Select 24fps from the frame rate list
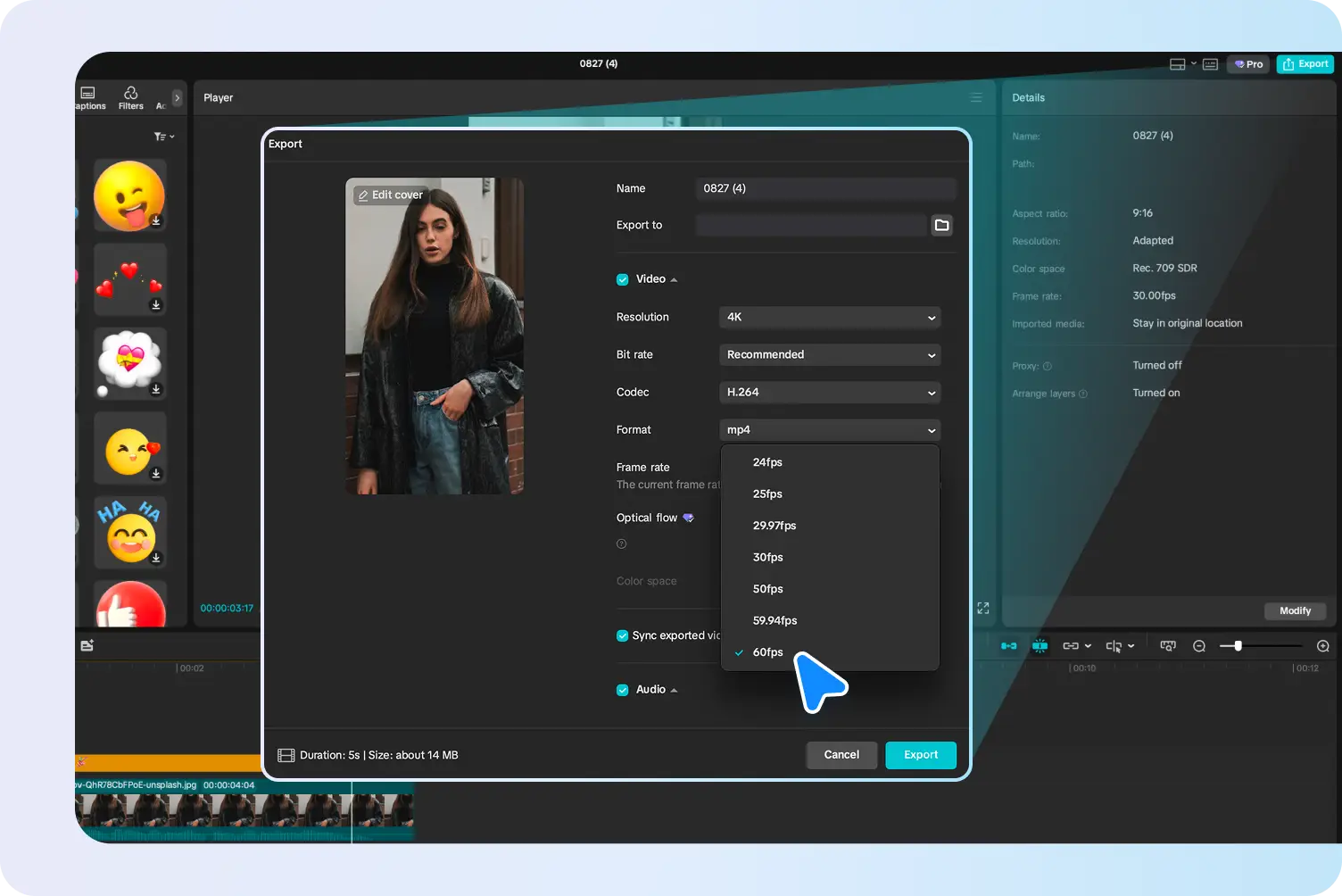1342x896 pixels. click(x=767, y=461)
